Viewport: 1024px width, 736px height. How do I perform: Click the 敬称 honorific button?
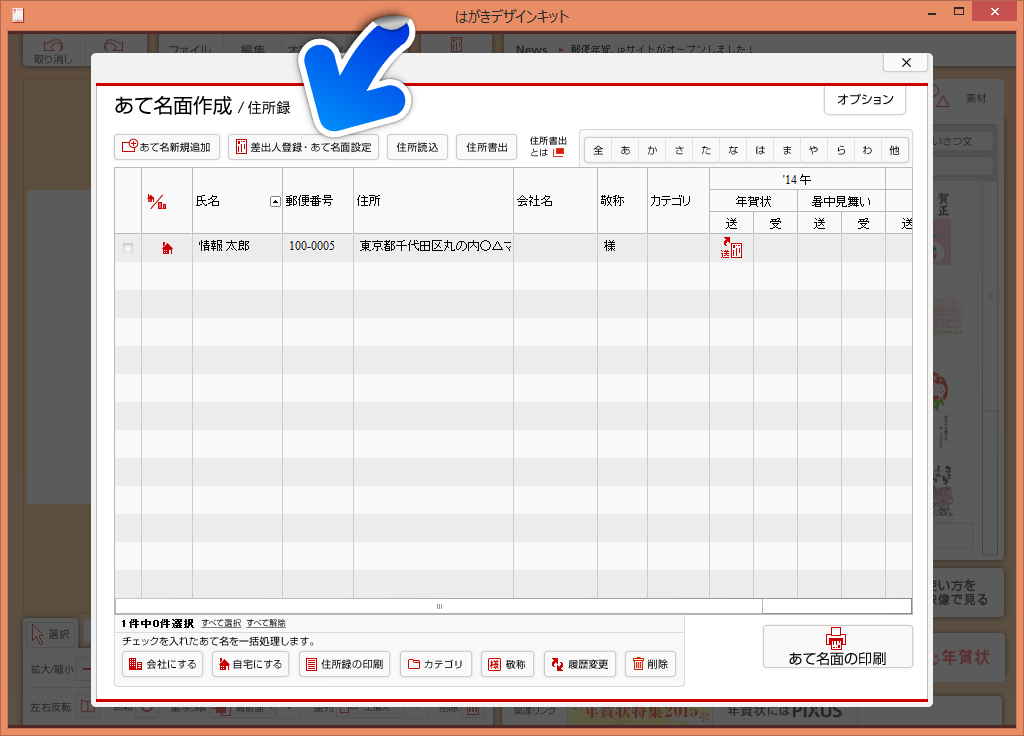tap(507, 664)
